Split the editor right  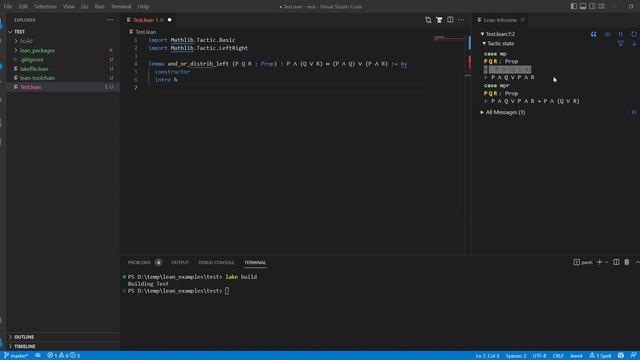point(450,20)
